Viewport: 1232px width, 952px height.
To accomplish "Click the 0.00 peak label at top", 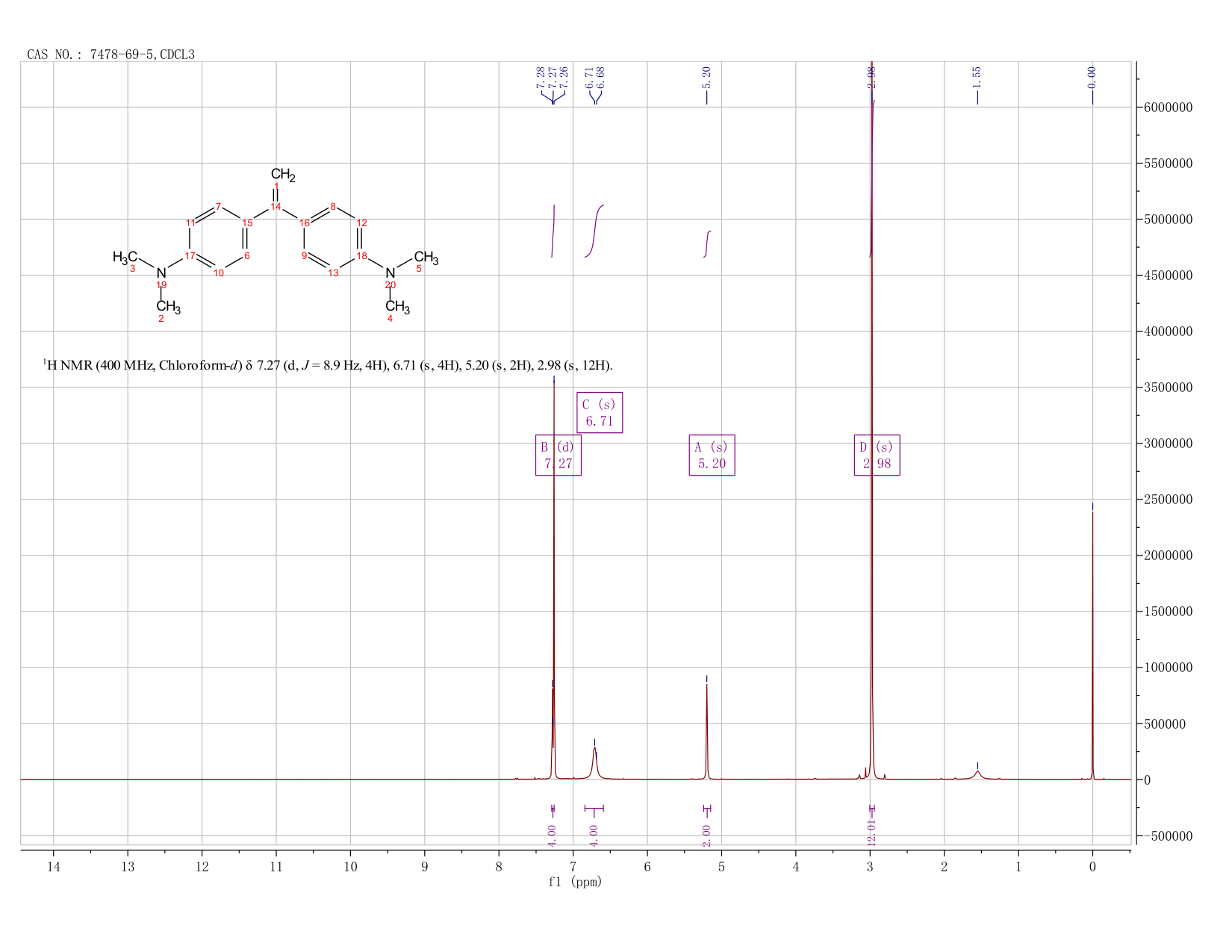I will [1092, 77].
